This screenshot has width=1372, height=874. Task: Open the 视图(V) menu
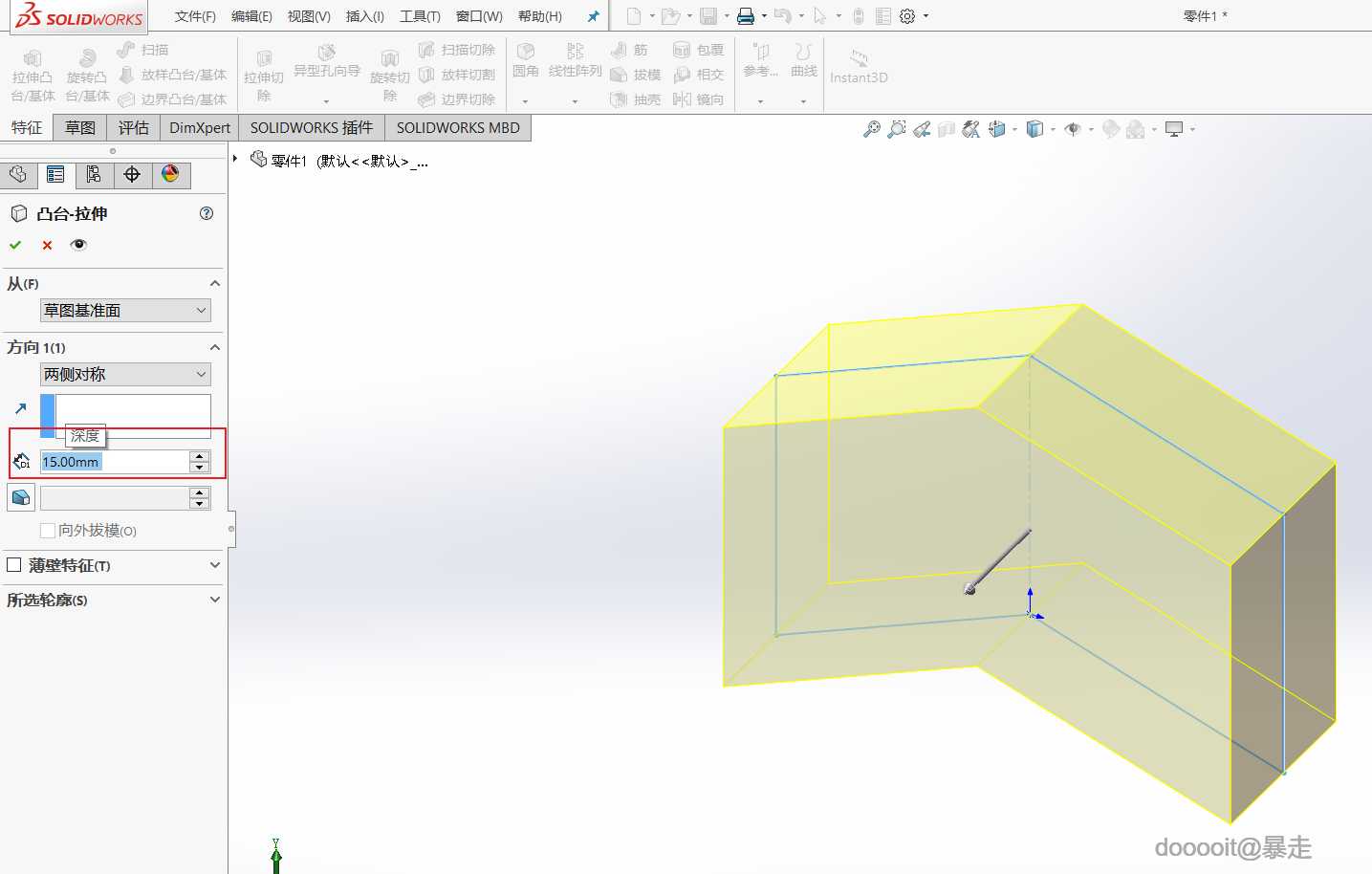(309, 16)
